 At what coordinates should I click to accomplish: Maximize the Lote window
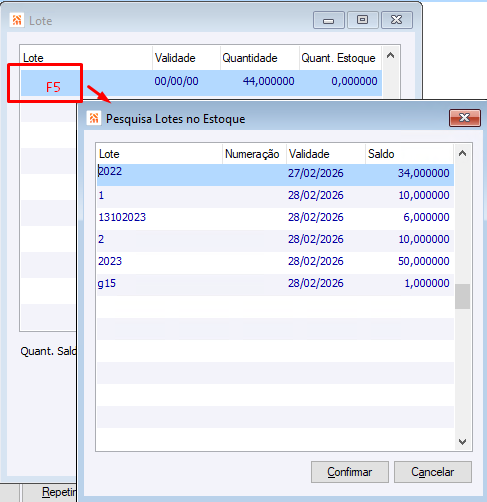363,20
